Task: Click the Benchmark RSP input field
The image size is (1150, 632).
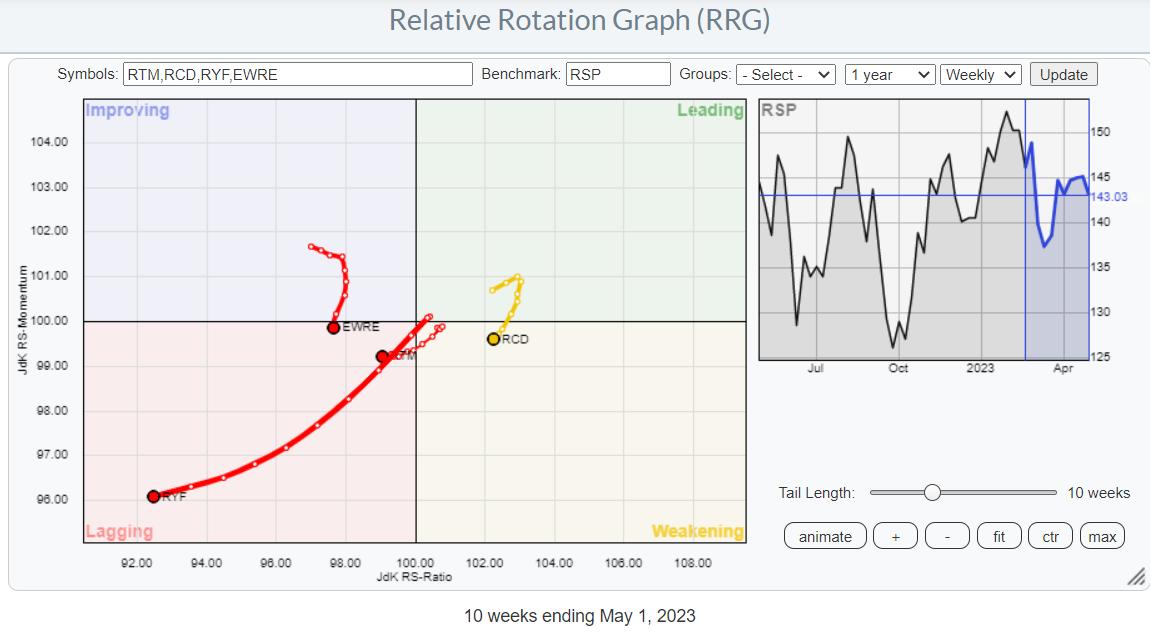Action: pyautogui.click(x=617, y=75)
